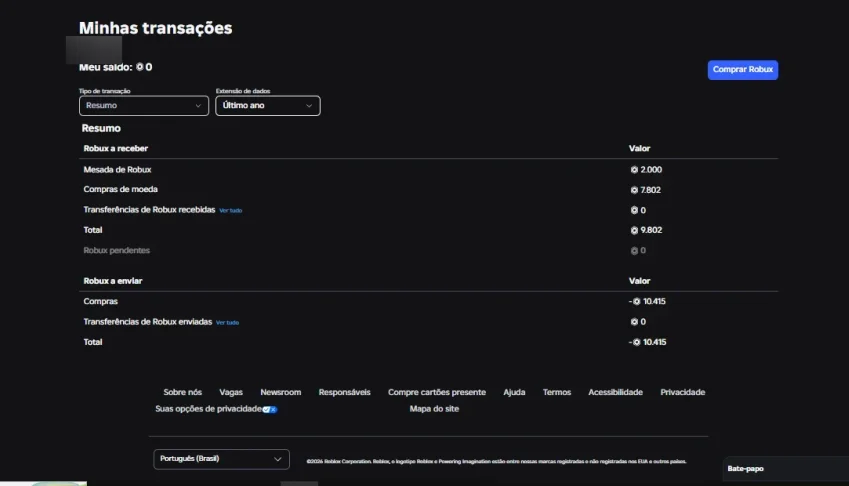Screen dimensions: 849x486
Task: Open the Acessibilidade footer link
Action: (615, 392)
